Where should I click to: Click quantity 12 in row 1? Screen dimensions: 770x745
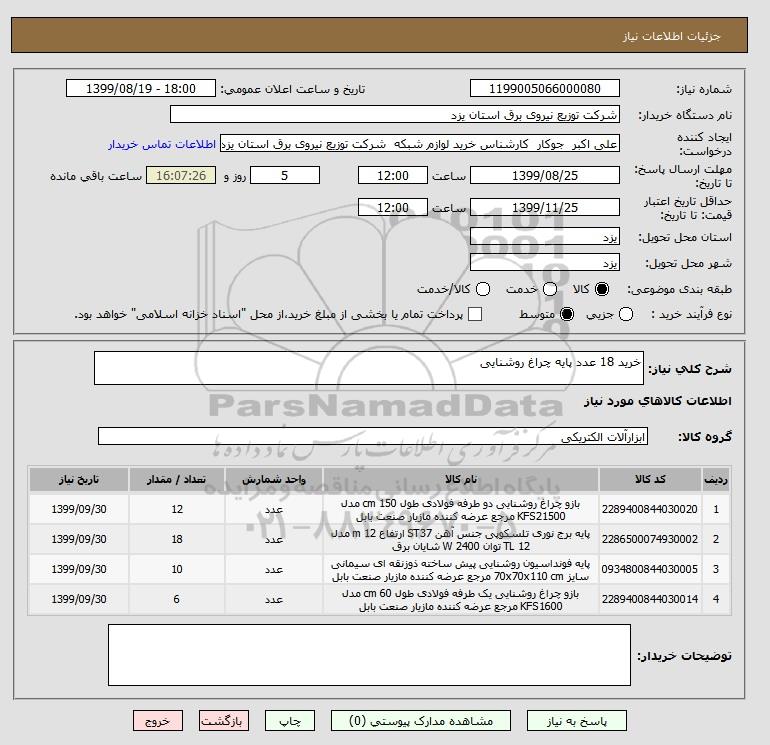coord(177,509)
